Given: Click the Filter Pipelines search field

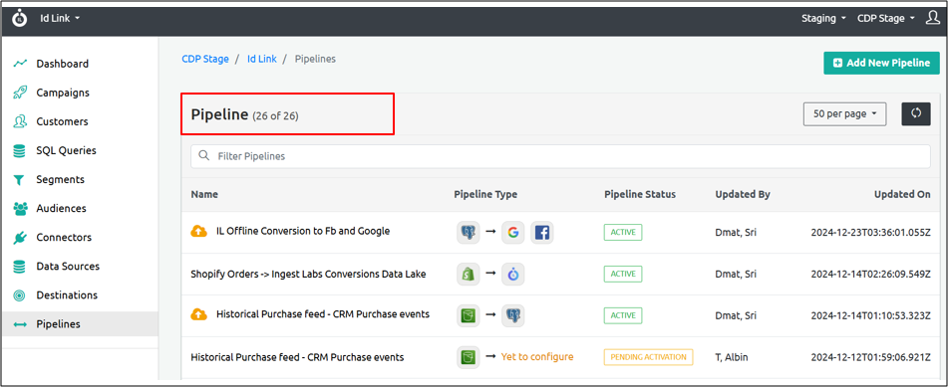Looking at the screenshot, I should [560, 156].
